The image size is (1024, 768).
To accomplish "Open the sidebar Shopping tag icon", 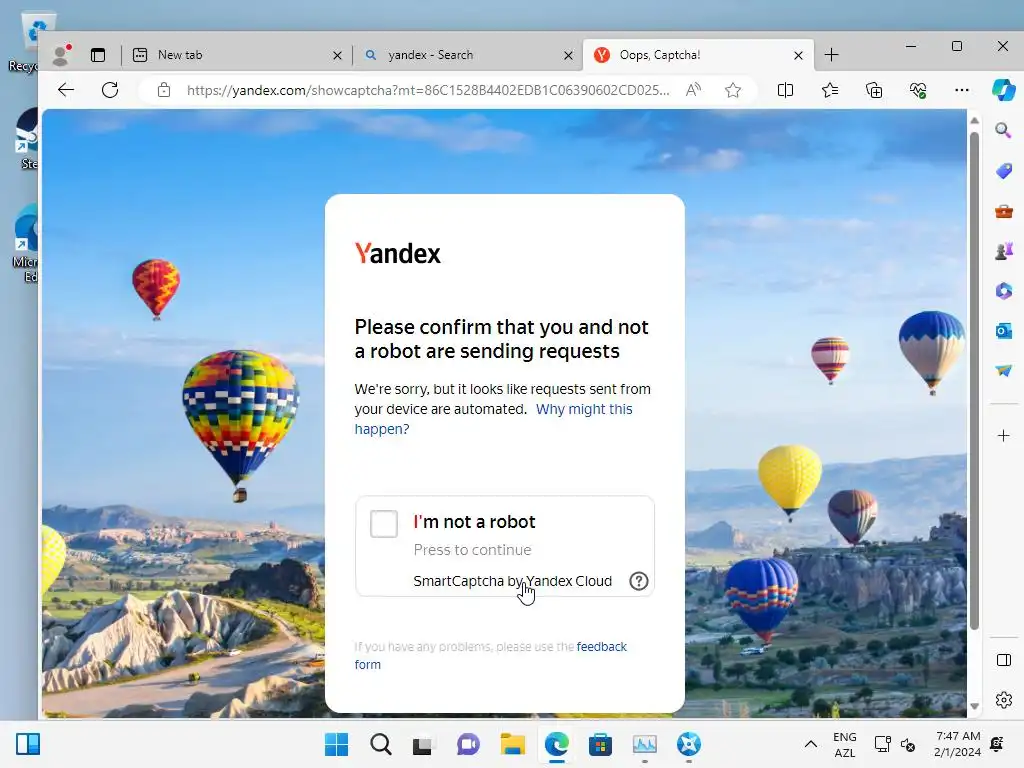I will click(1003, 171).
